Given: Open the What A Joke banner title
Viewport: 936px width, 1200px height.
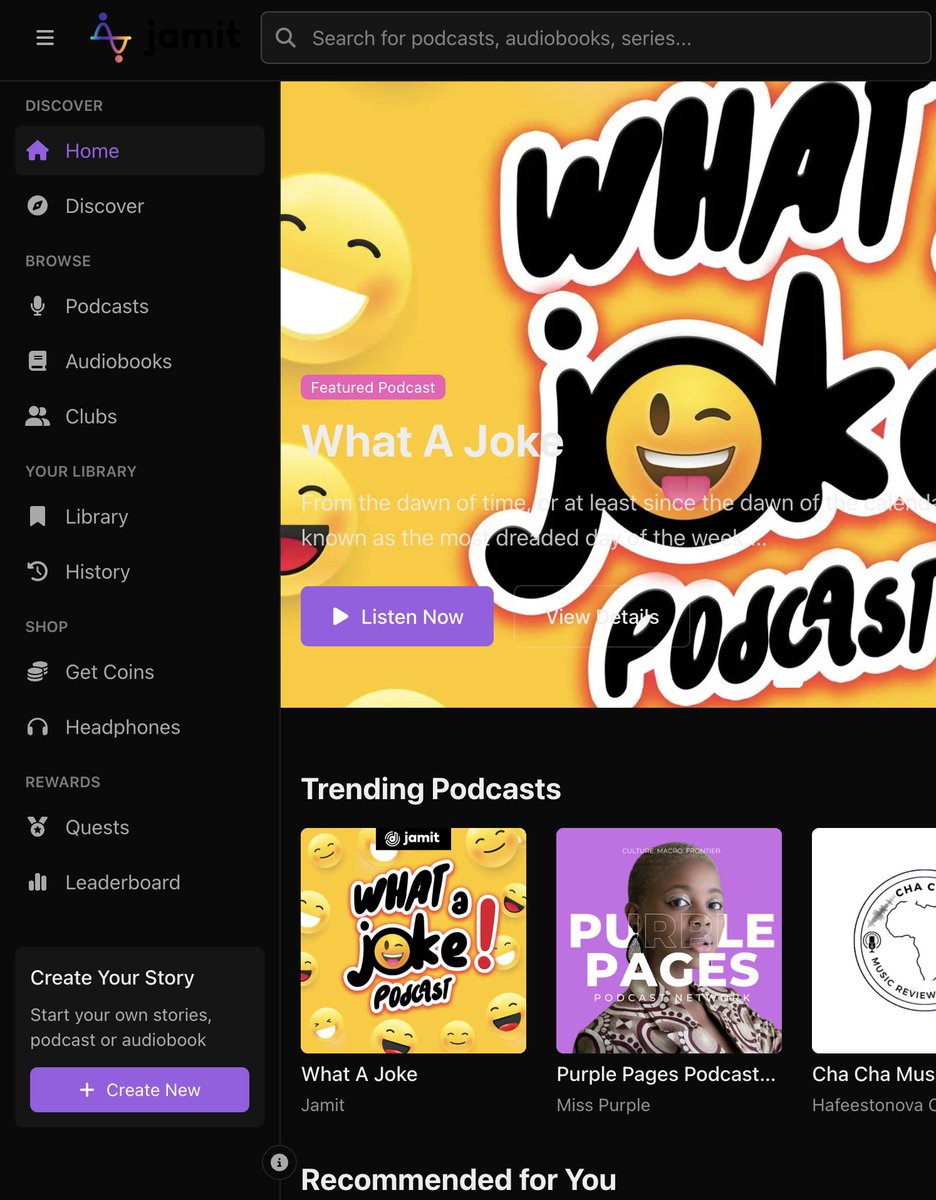Looking at the screenshot, I should [x=432, y=442].
